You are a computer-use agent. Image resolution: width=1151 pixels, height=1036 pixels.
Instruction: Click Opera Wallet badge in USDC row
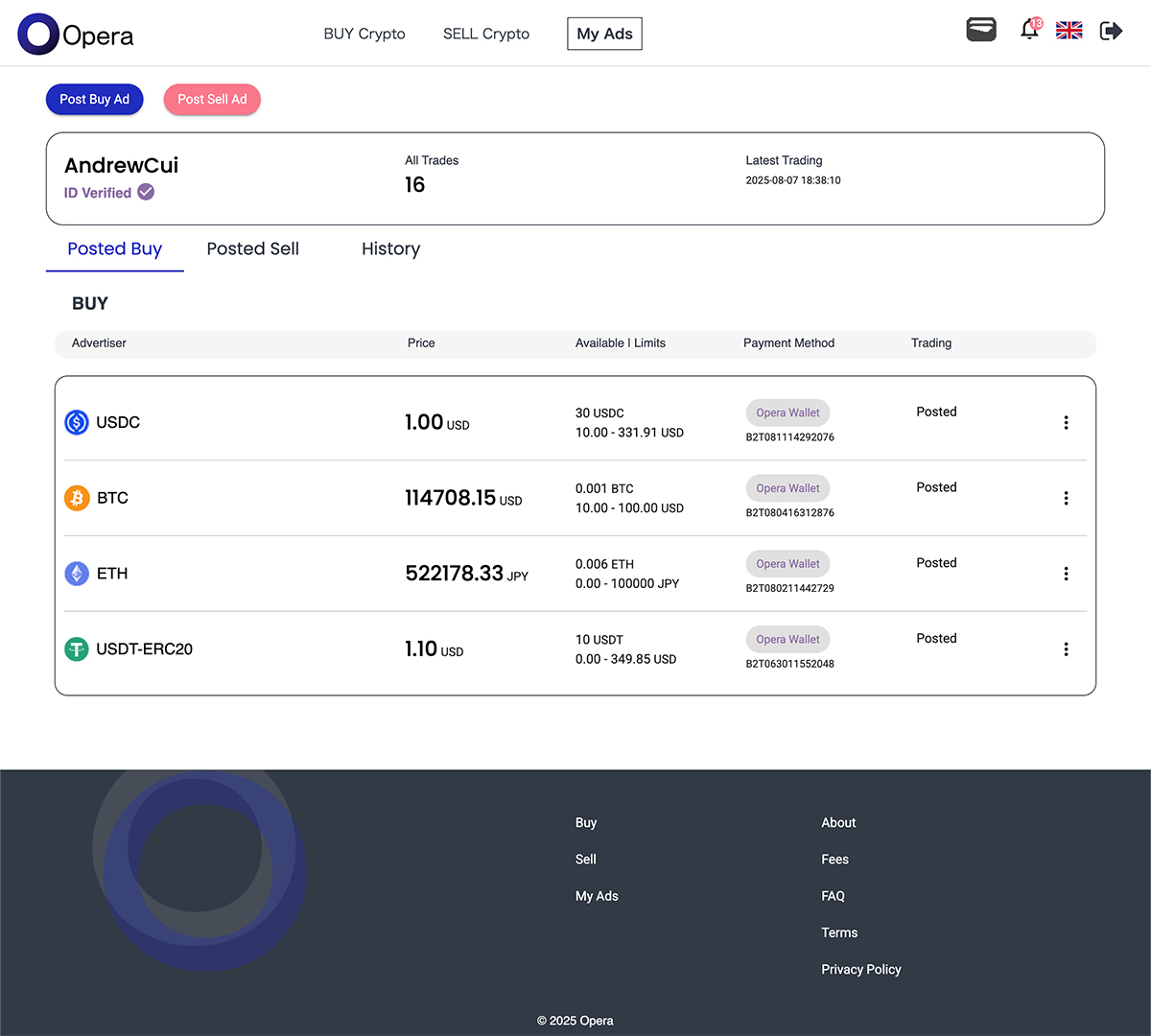[787, 413]
